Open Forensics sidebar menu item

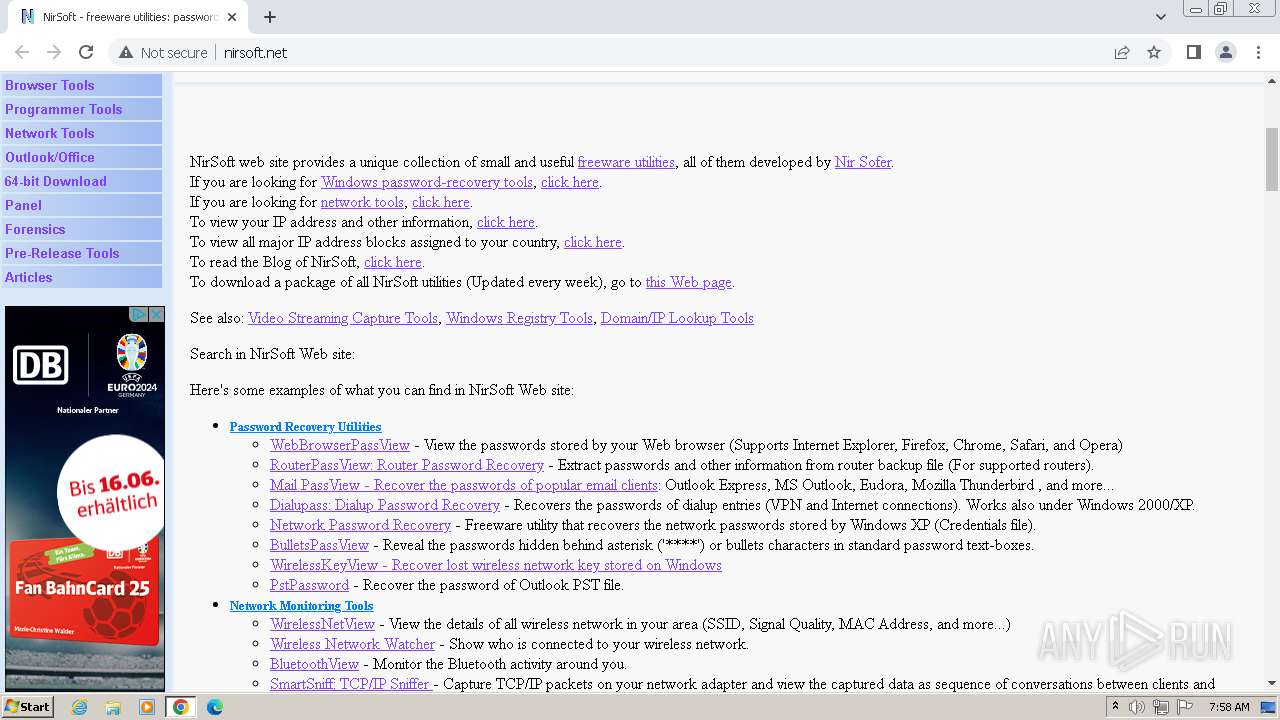coord(82,229)
